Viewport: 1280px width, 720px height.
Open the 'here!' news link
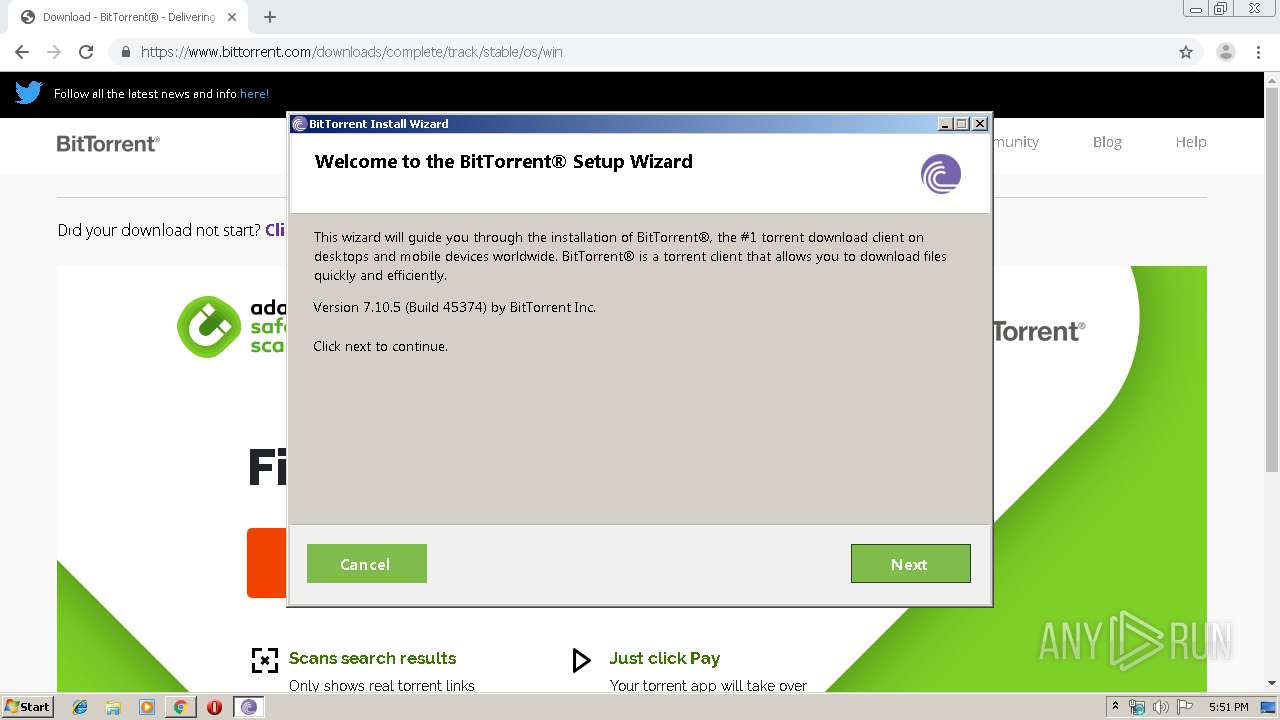coord(254,94)
